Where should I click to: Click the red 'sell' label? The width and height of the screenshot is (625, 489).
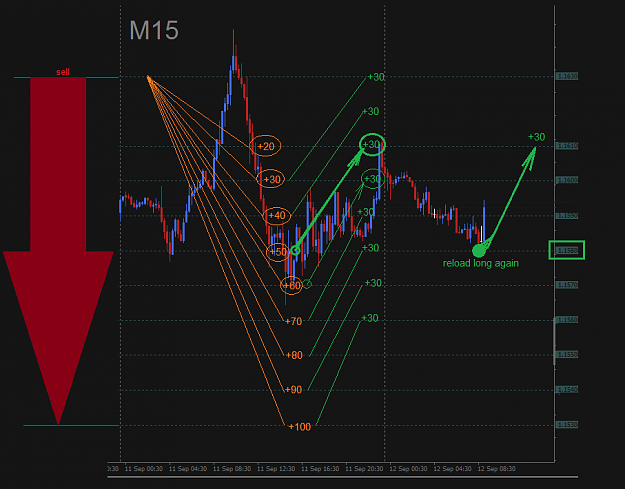click(63, 72)
